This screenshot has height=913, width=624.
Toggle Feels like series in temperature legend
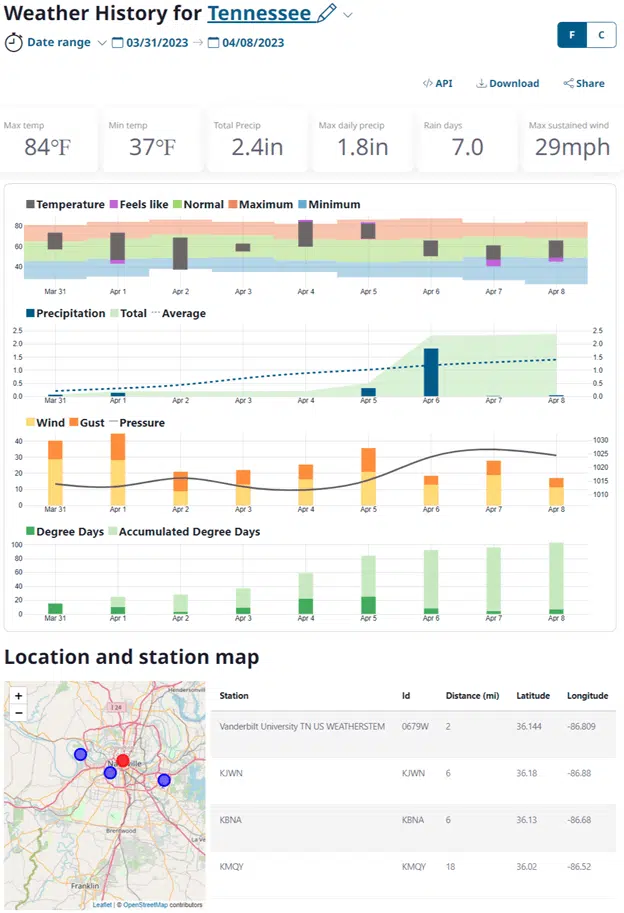point(139,204)
